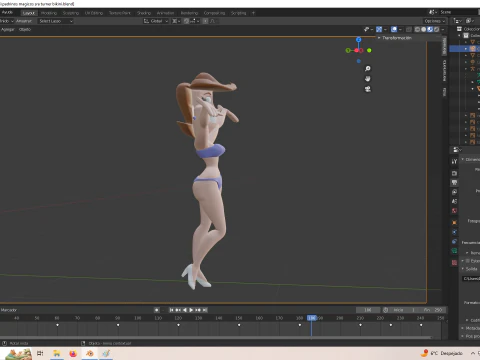Viewport: 480px width, 360px height.
Task: Open the Opciones dropdown
Action: coord(435,21)
